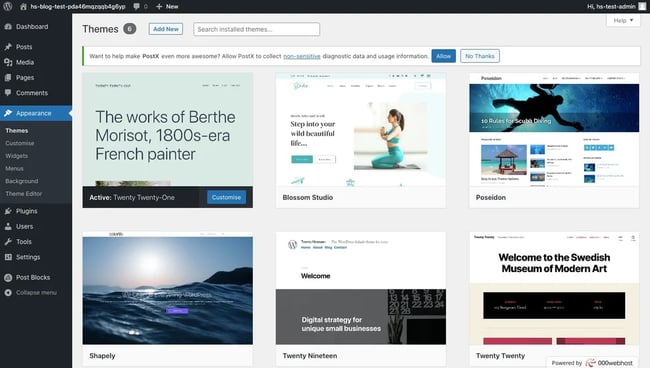Open the Customise submenu entry
Viewport: 650px width, 368px height.
pyautogui.click(x=19, y=143)
